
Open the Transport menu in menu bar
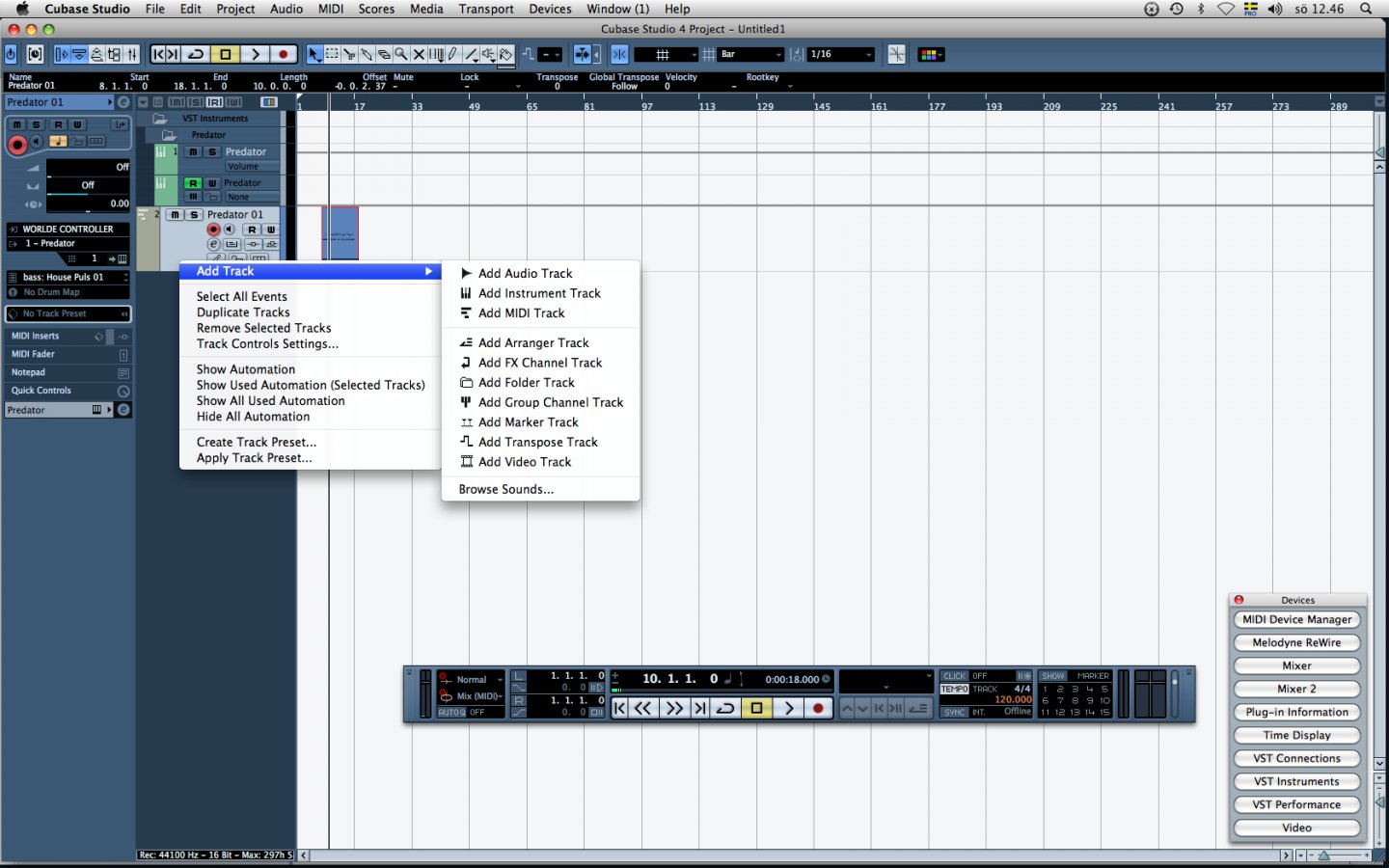click(486, 9)
